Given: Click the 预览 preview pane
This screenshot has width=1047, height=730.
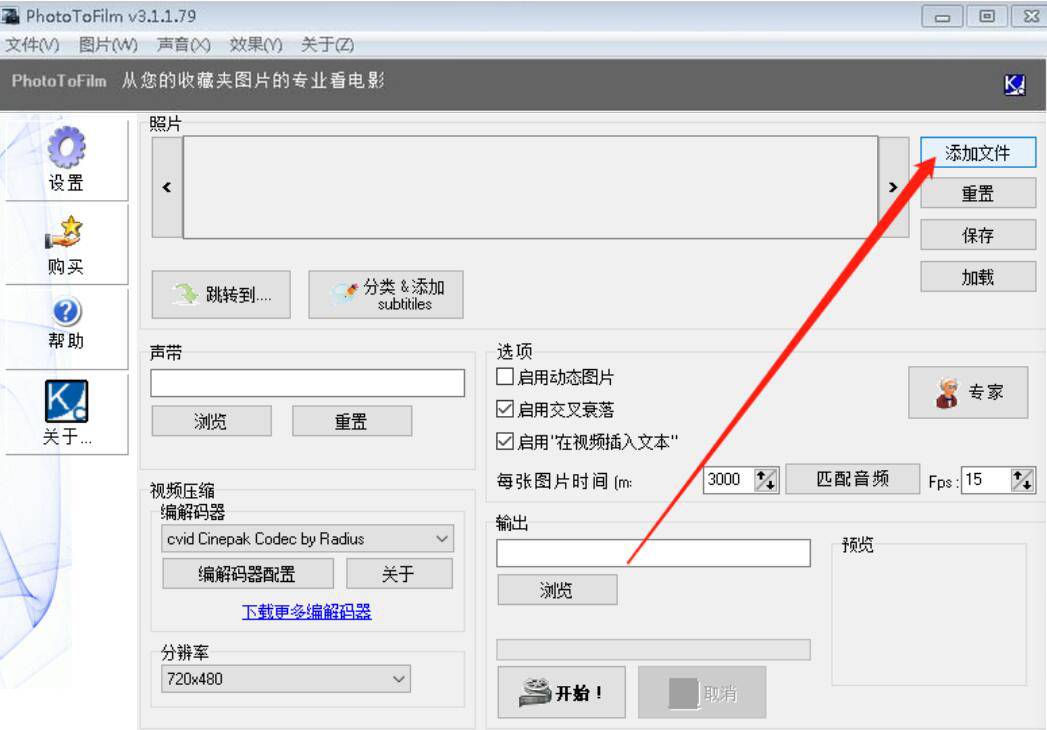Looking at the screenshot, I should 929,614.
